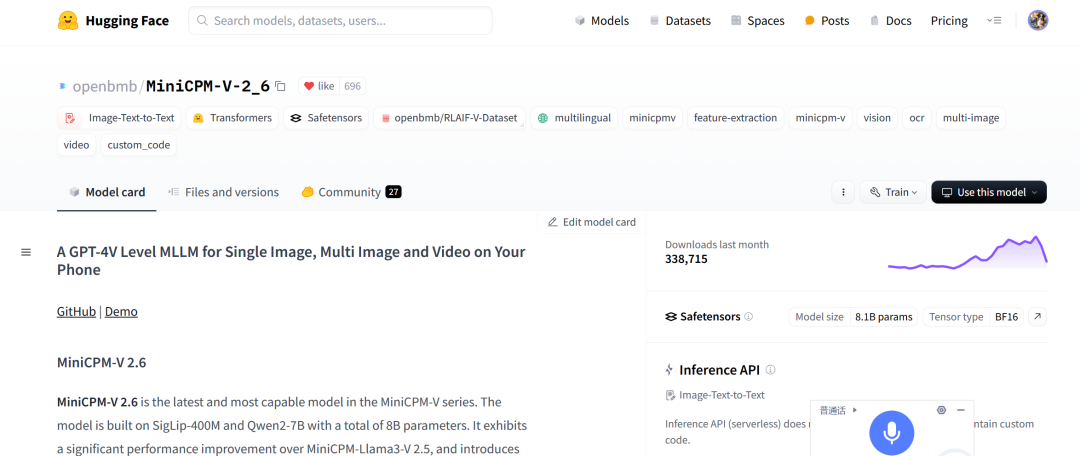1080x456 pixels.
Task: Click the info icon beside Safetensors
Action: pos(748,317)
